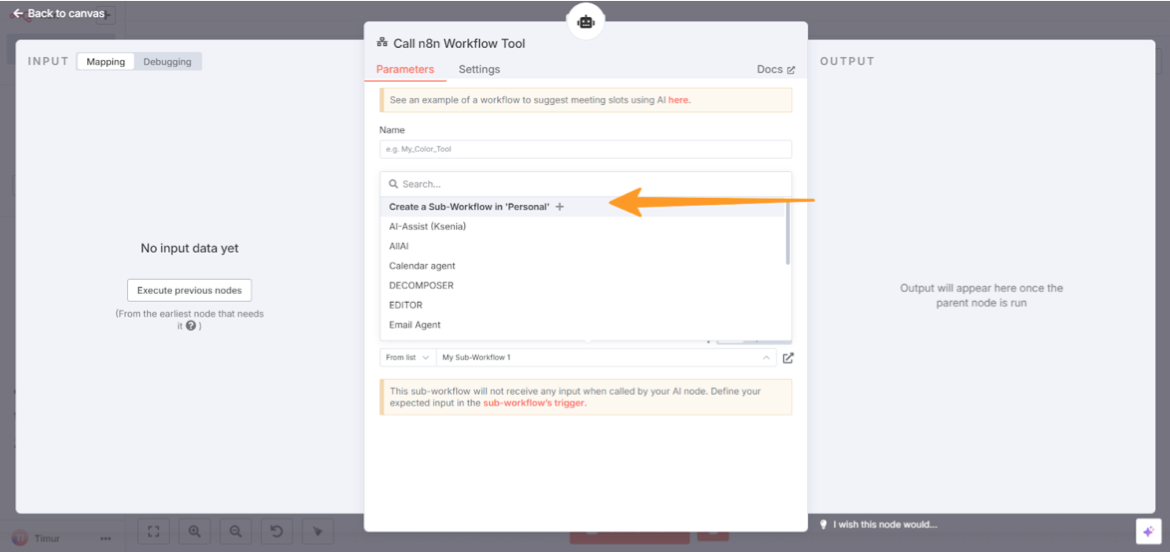Screen dimensions: 1170x552
Task: Go back to canvas
Action: (58, 13)
